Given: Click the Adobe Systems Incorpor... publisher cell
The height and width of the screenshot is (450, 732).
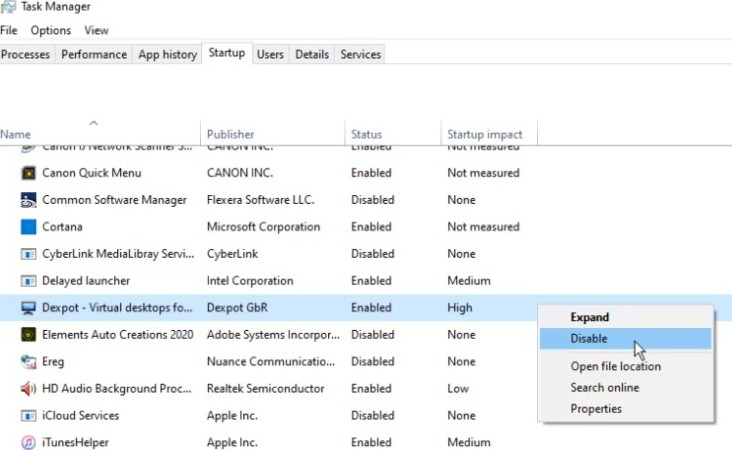Looking at the screenshot, I should (x=273, y=335).
